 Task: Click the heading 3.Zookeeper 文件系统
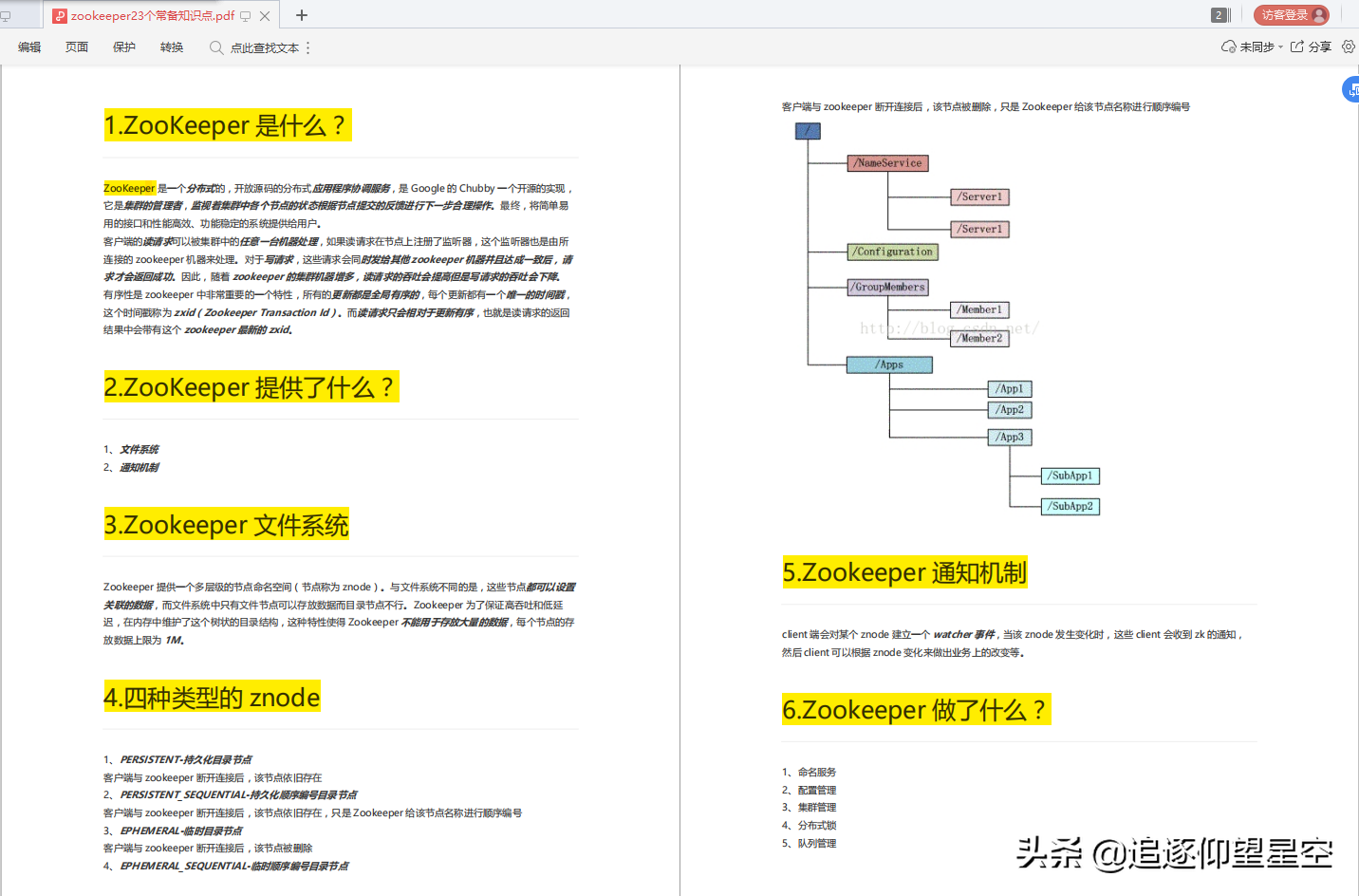pyautogui.click(x=227, y=525)
